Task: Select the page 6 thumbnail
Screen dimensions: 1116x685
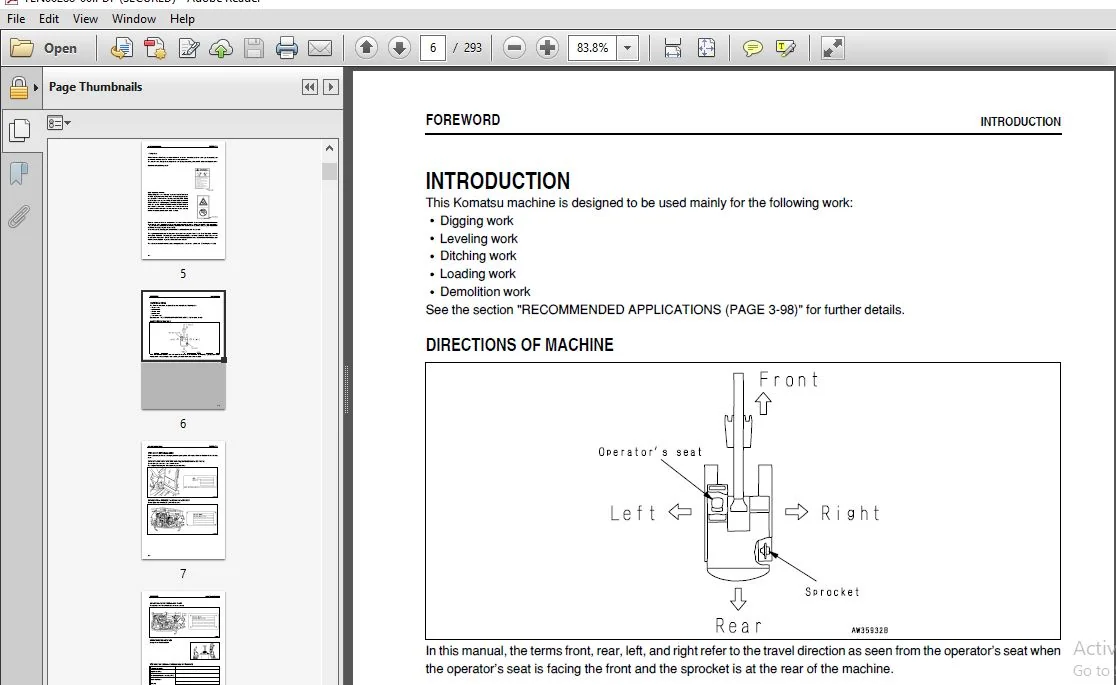Action: (x=183, y=350)
